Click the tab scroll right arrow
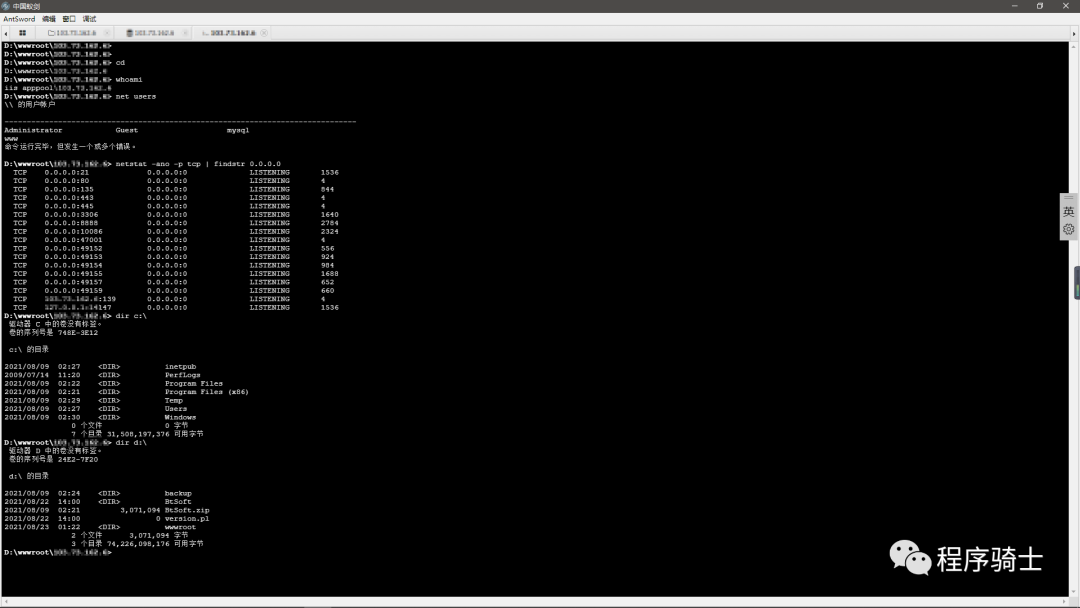This screenshot has height=608, width=1080. (1072, 33)
